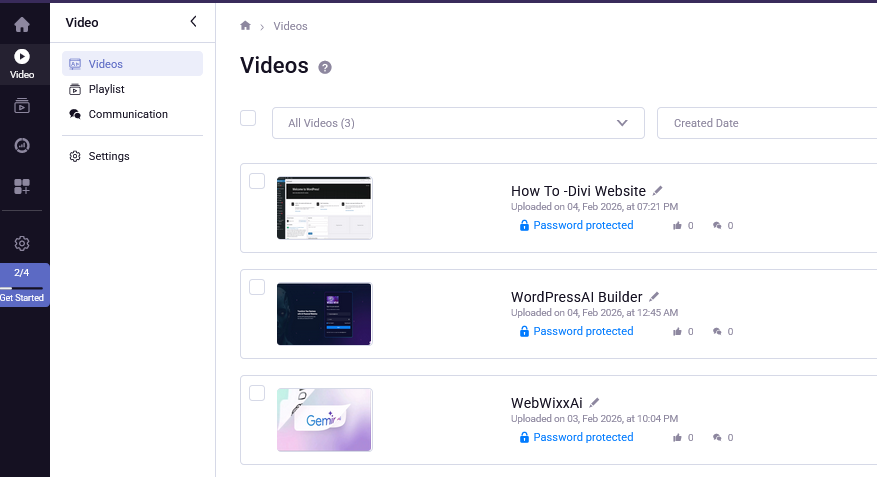Open the Get Started 2/4 progress widget
The width and height of the screenshot is (877, 477).
22,285
